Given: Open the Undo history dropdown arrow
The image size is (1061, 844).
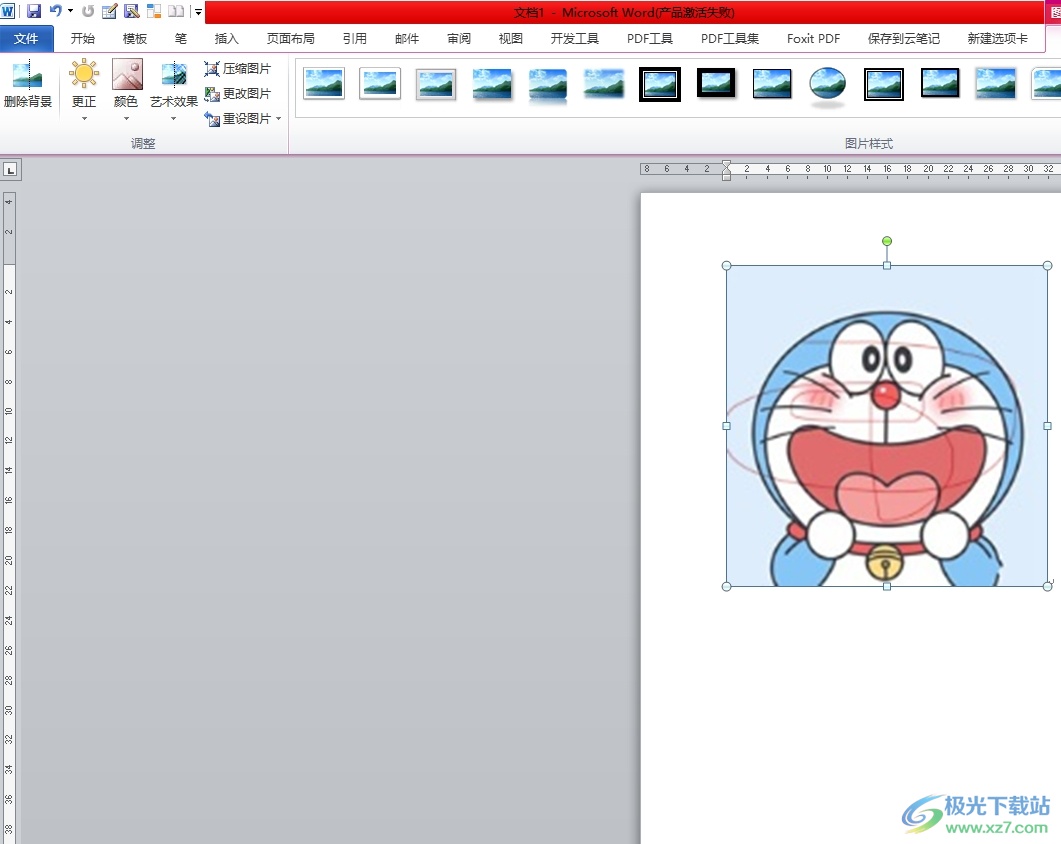Looking at the screenshot, I should 70,11.
